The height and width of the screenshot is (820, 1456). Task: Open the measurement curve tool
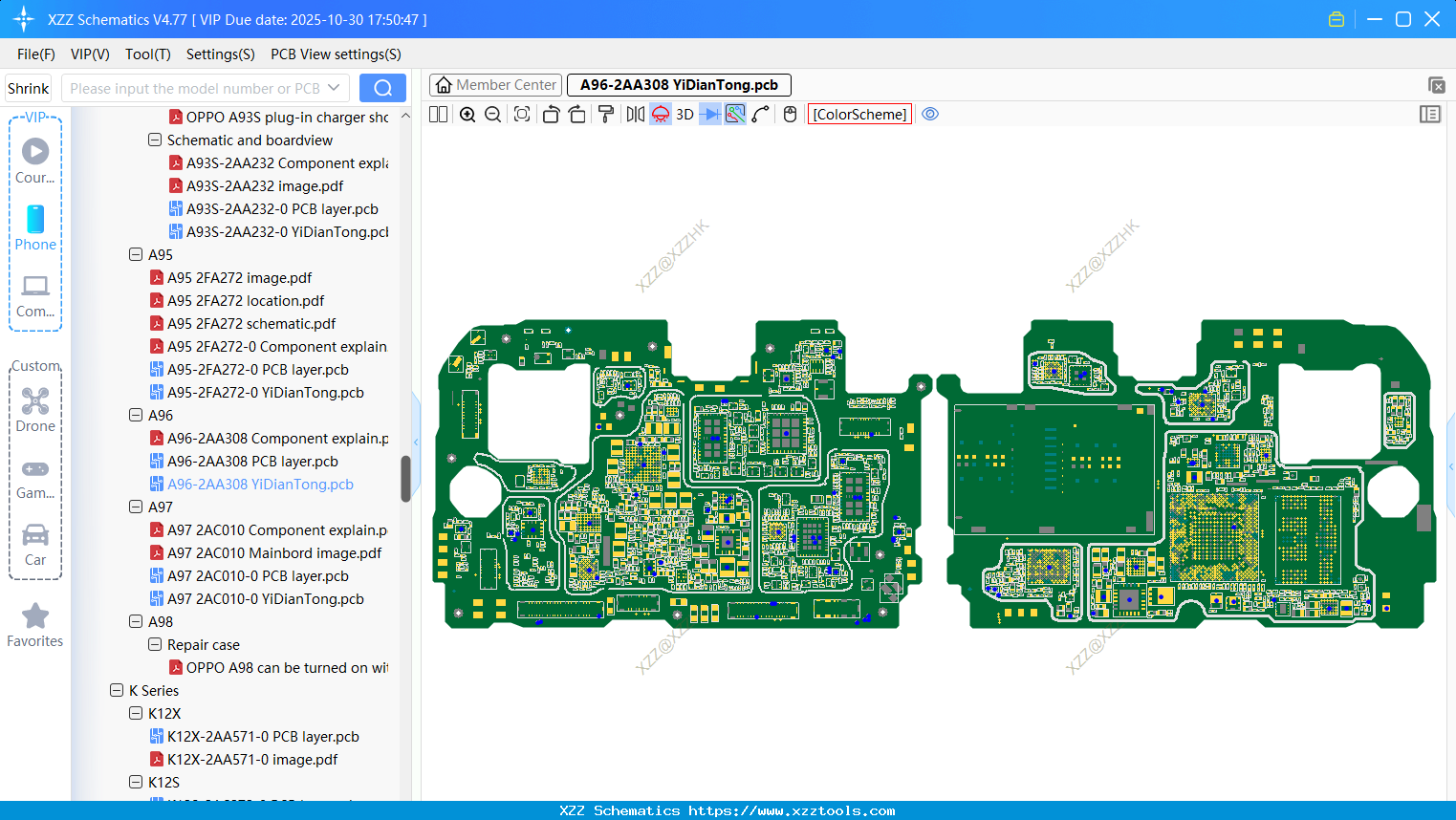759,114
